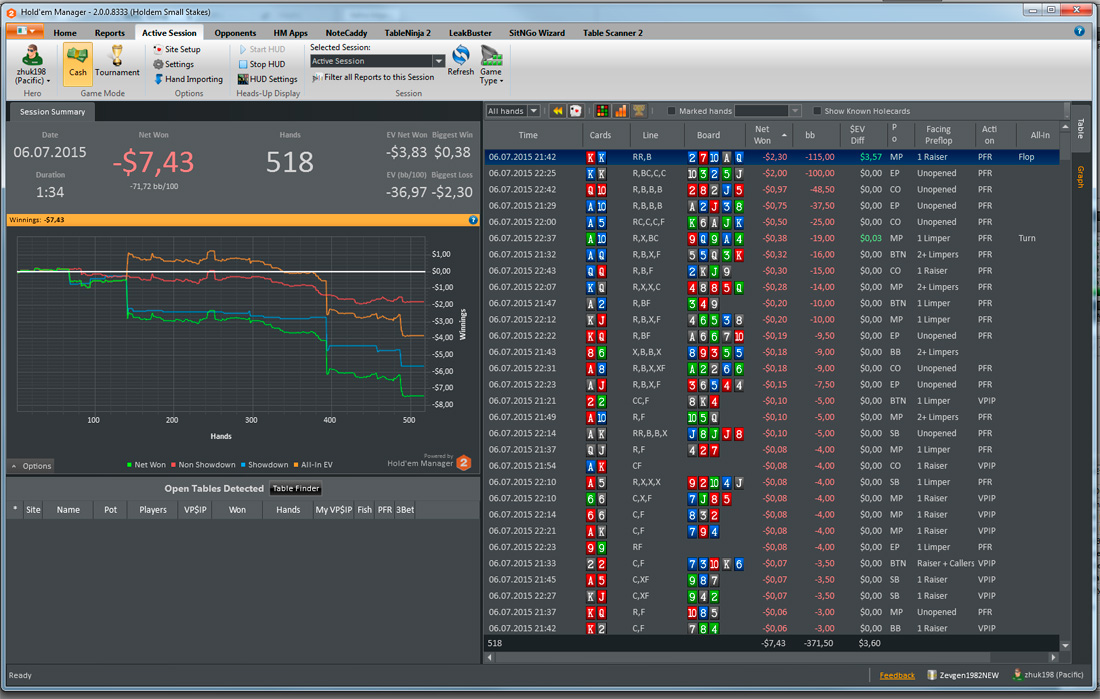Screen dimensions: 1100x699
Task: Open Hand Importing options
Action: click(x=188, y=79)
